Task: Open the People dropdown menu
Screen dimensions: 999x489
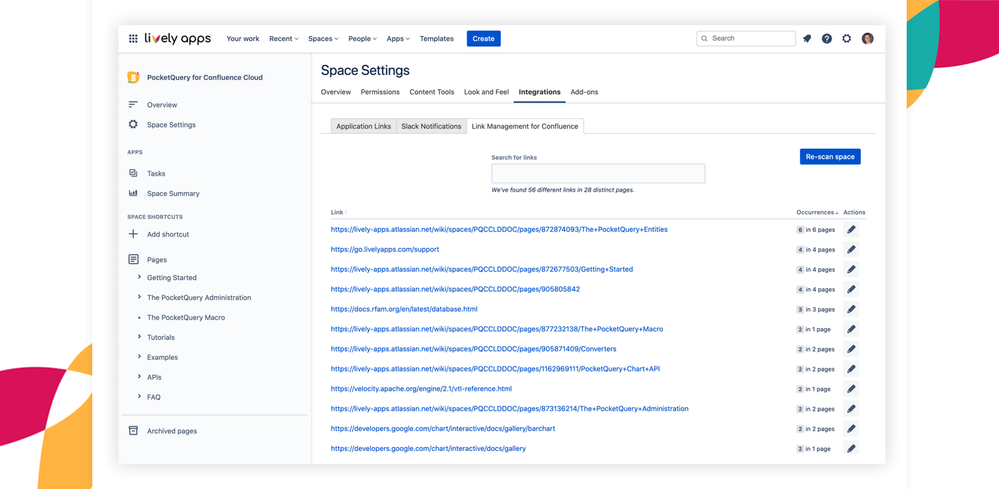Action: point(363,39)
